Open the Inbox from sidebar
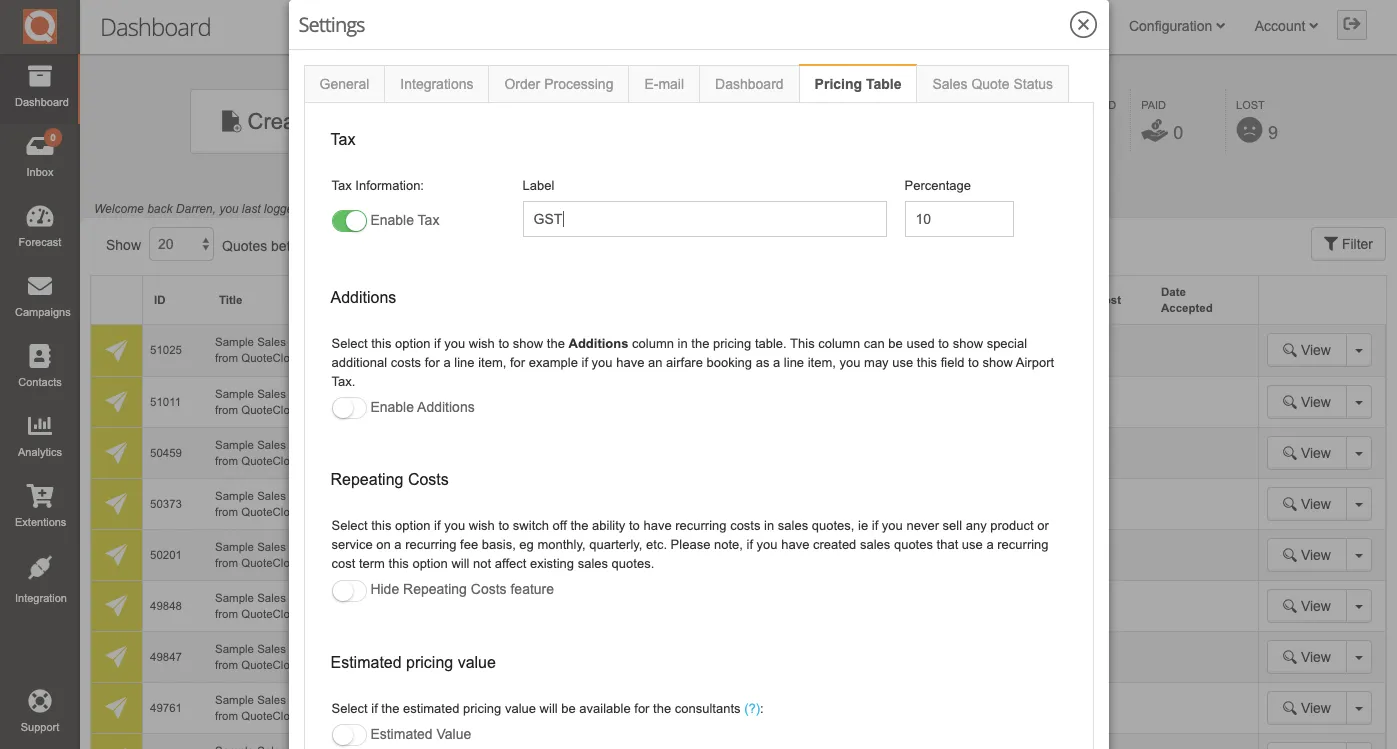The height and width of the screenshot is (749, 1397). 40,150
